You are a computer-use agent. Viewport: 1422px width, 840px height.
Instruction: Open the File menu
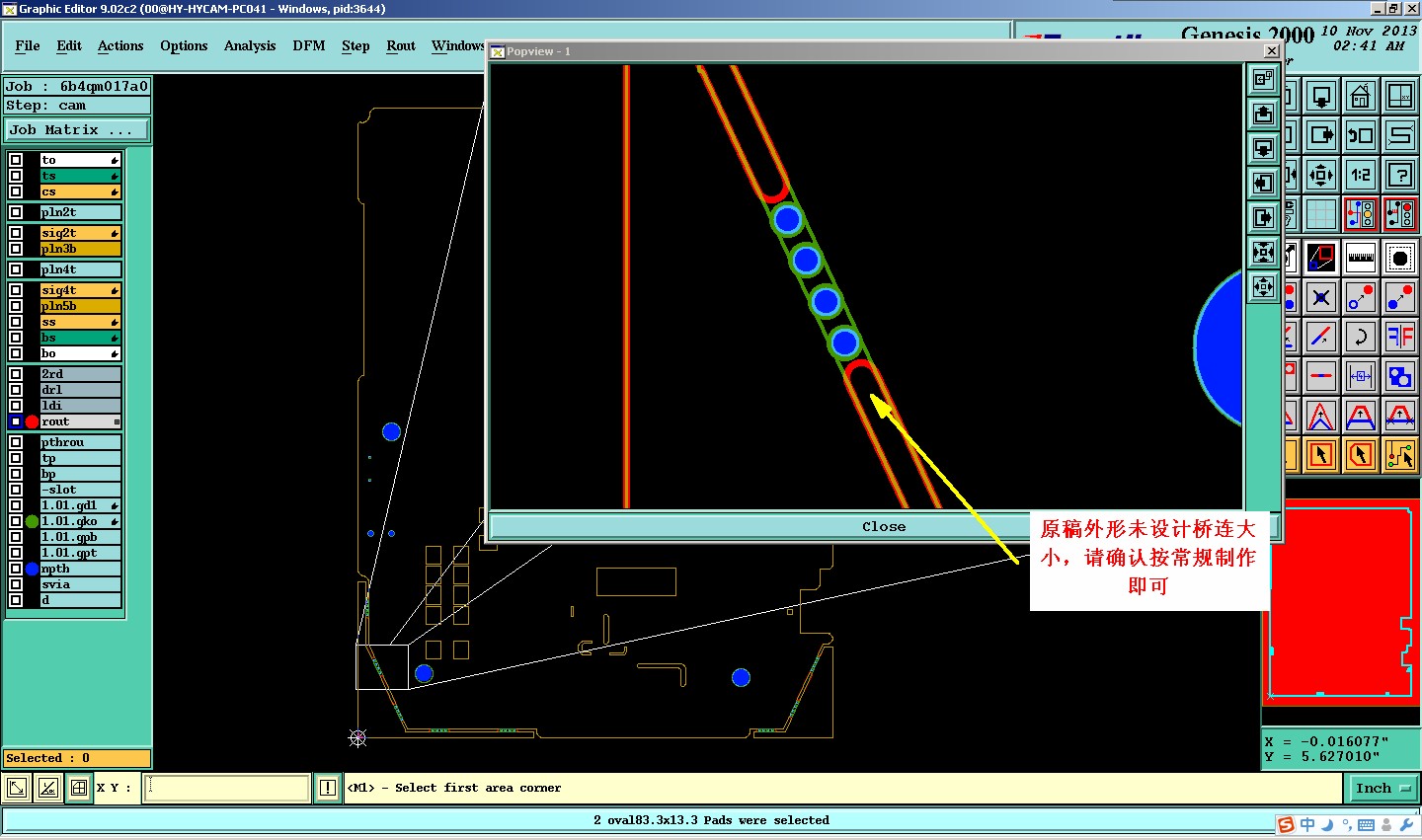click(28, 45)
